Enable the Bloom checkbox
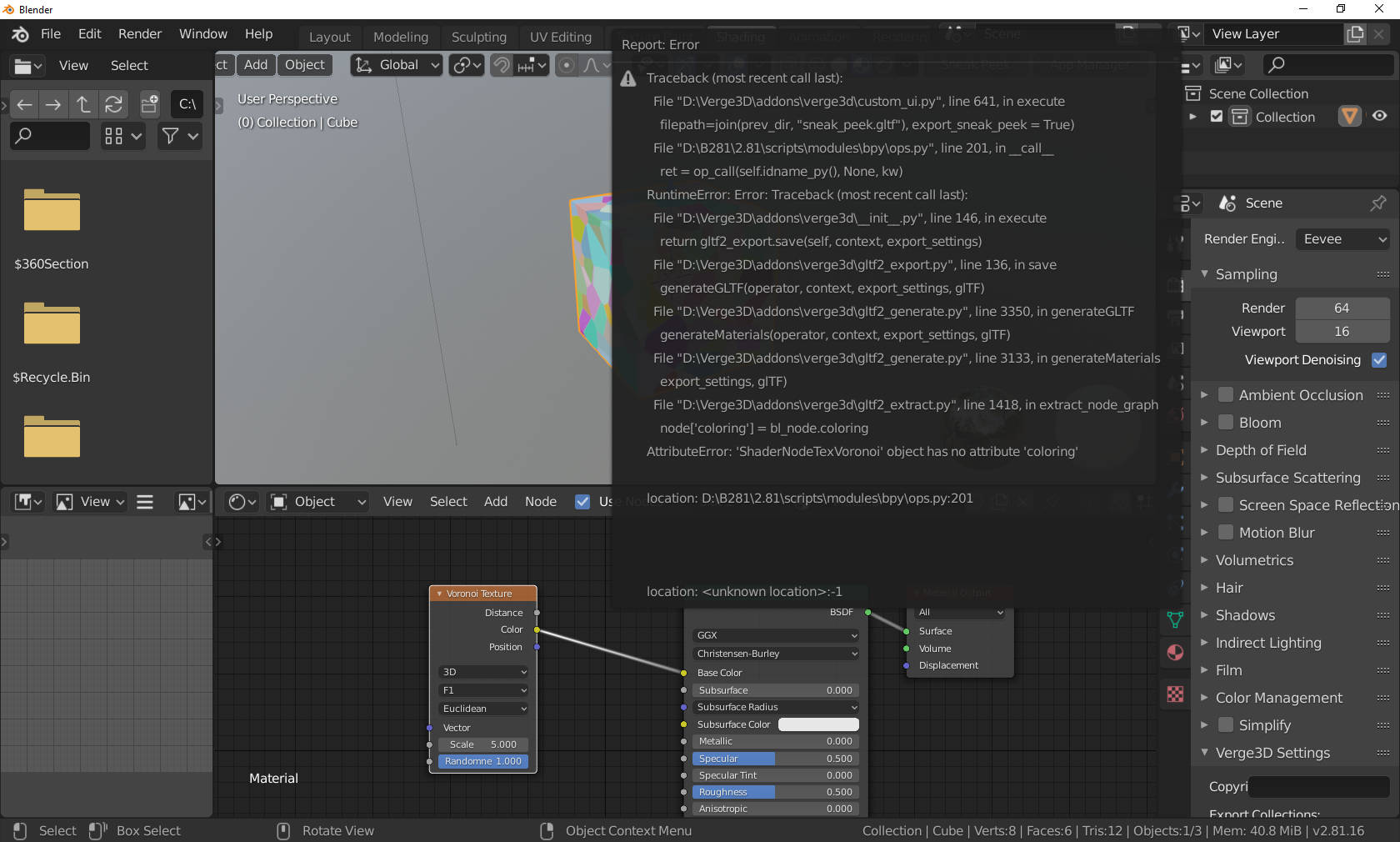Image resolution: width=1400 pixels, height=842 pixels. [x=1226, y=423]
